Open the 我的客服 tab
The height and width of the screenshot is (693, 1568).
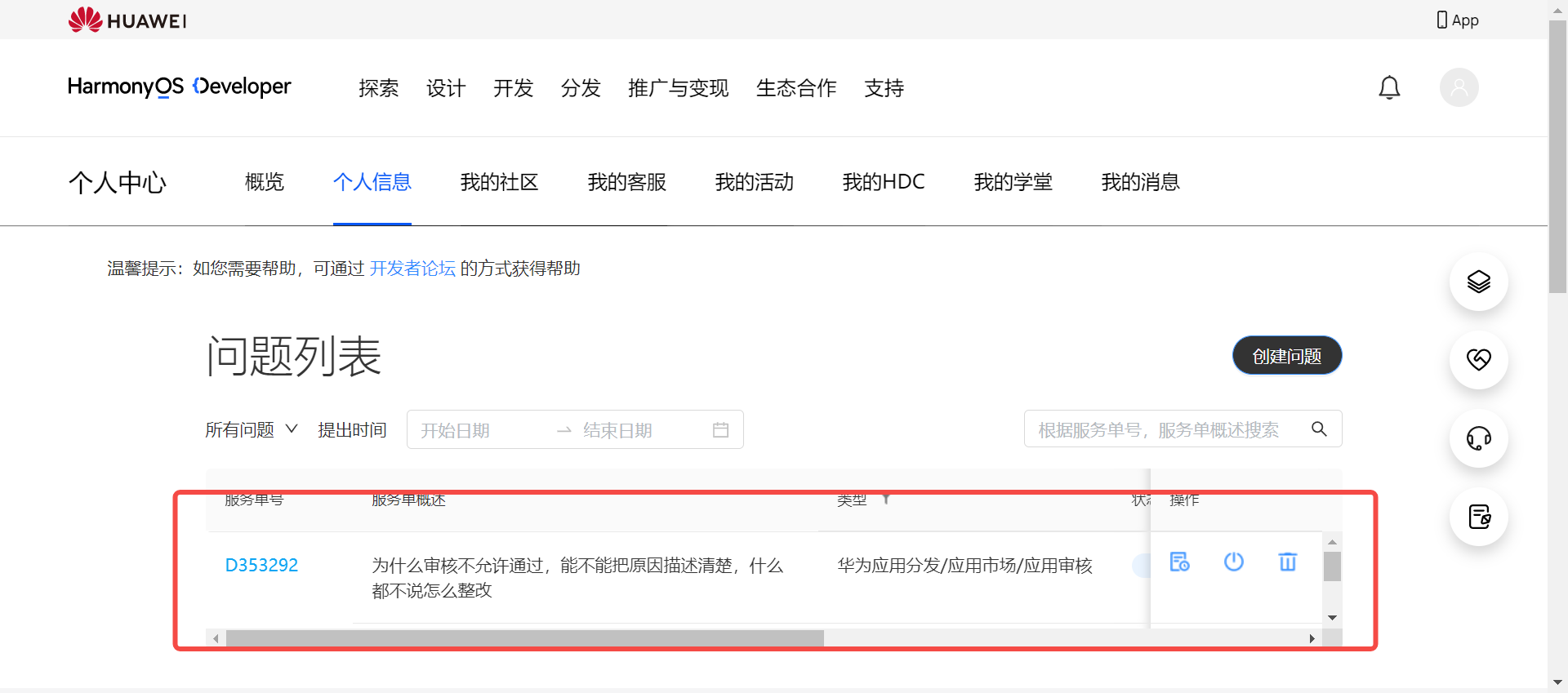tap(627, 182)
